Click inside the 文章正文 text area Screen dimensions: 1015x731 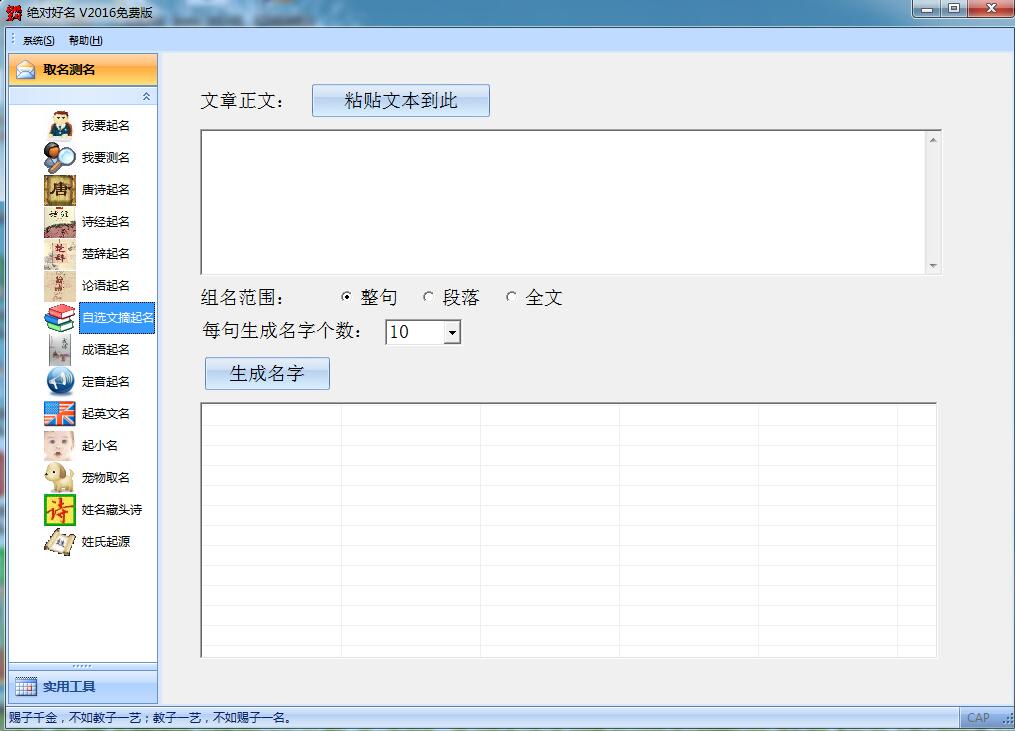click(x=563, y=202)
